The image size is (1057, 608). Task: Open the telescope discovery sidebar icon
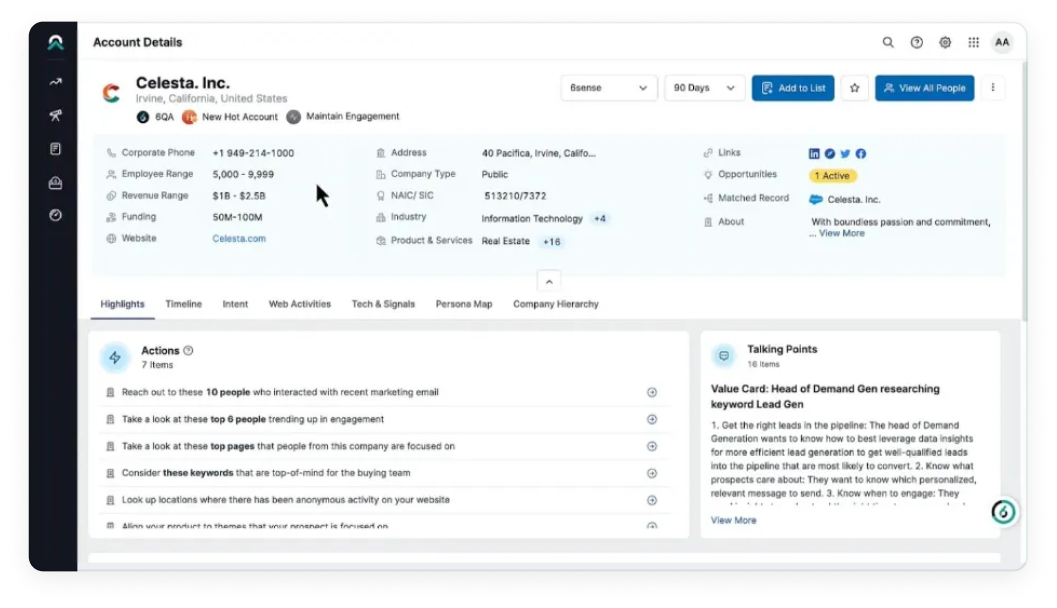coord(55,115)
